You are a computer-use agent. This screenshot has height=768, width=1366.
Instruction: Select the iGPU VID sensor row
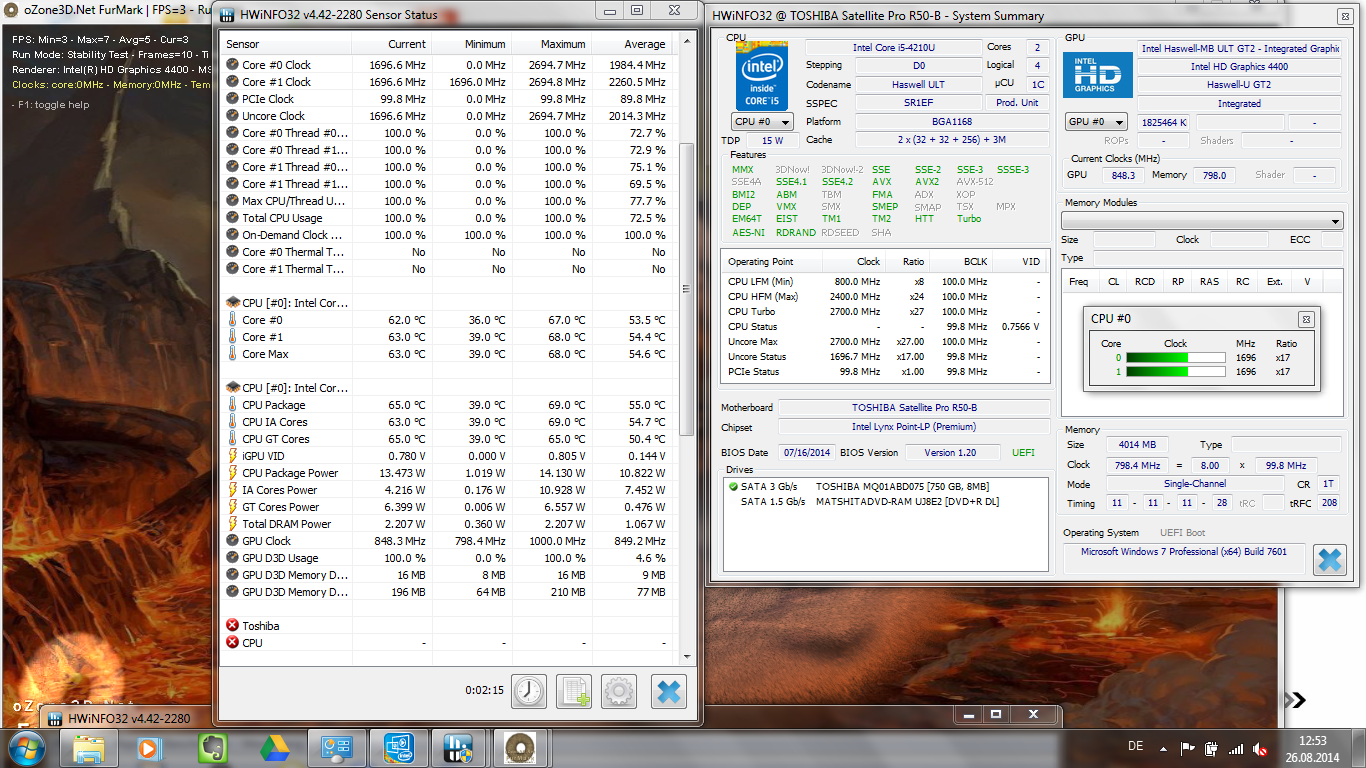coord(446,456)
